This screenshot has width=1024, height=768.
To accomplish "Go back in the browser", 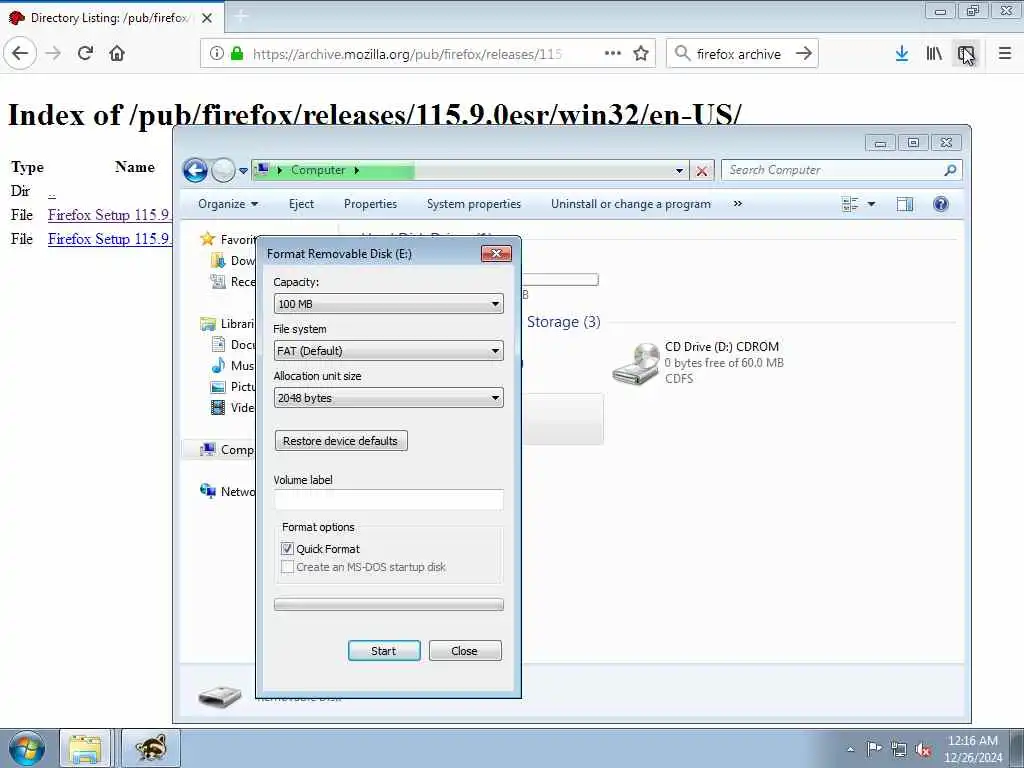I will (x=20, y=54).
